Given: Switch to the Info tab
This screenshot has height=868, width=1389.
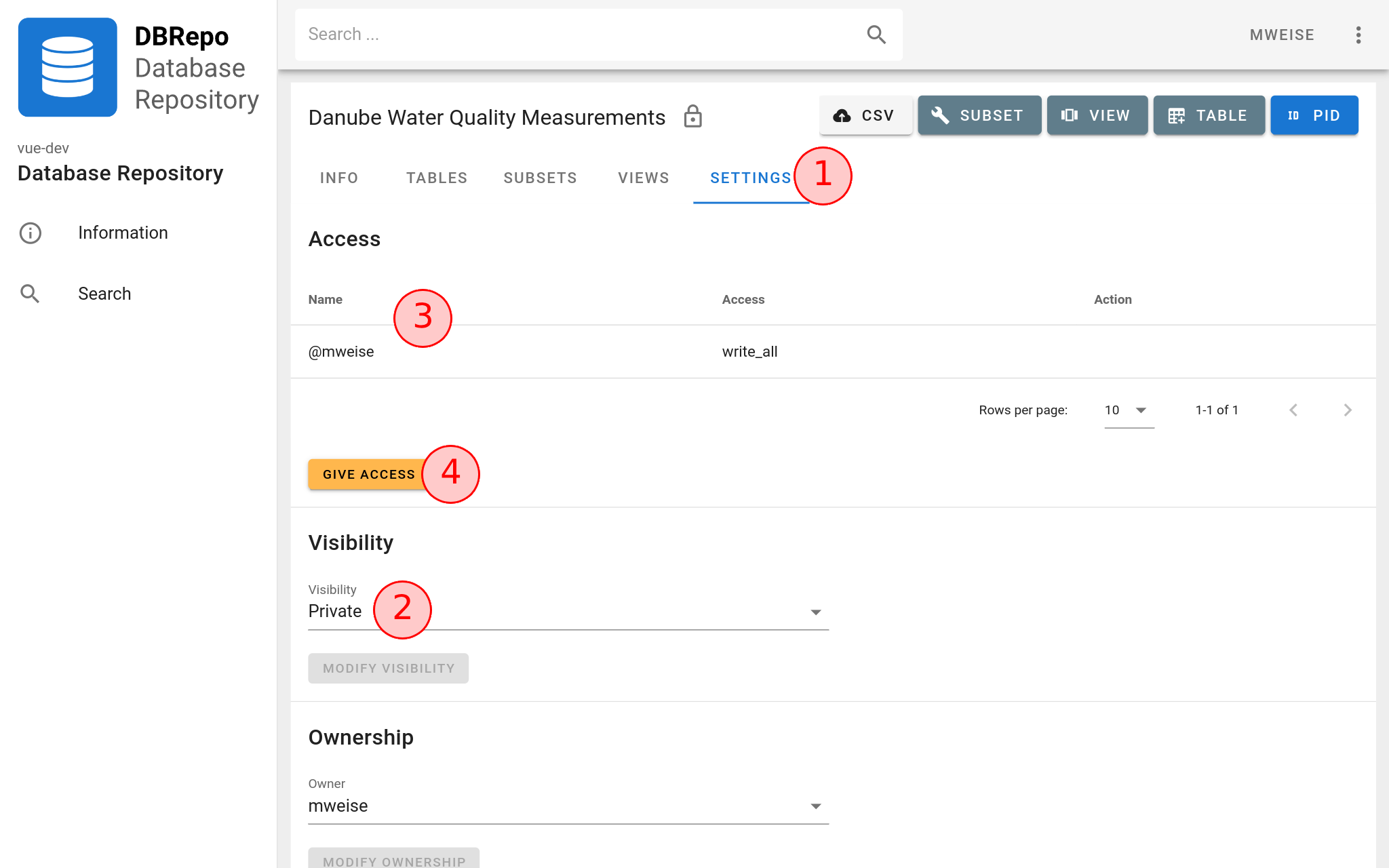Looking at the screenshot, I should click(339, 178).
